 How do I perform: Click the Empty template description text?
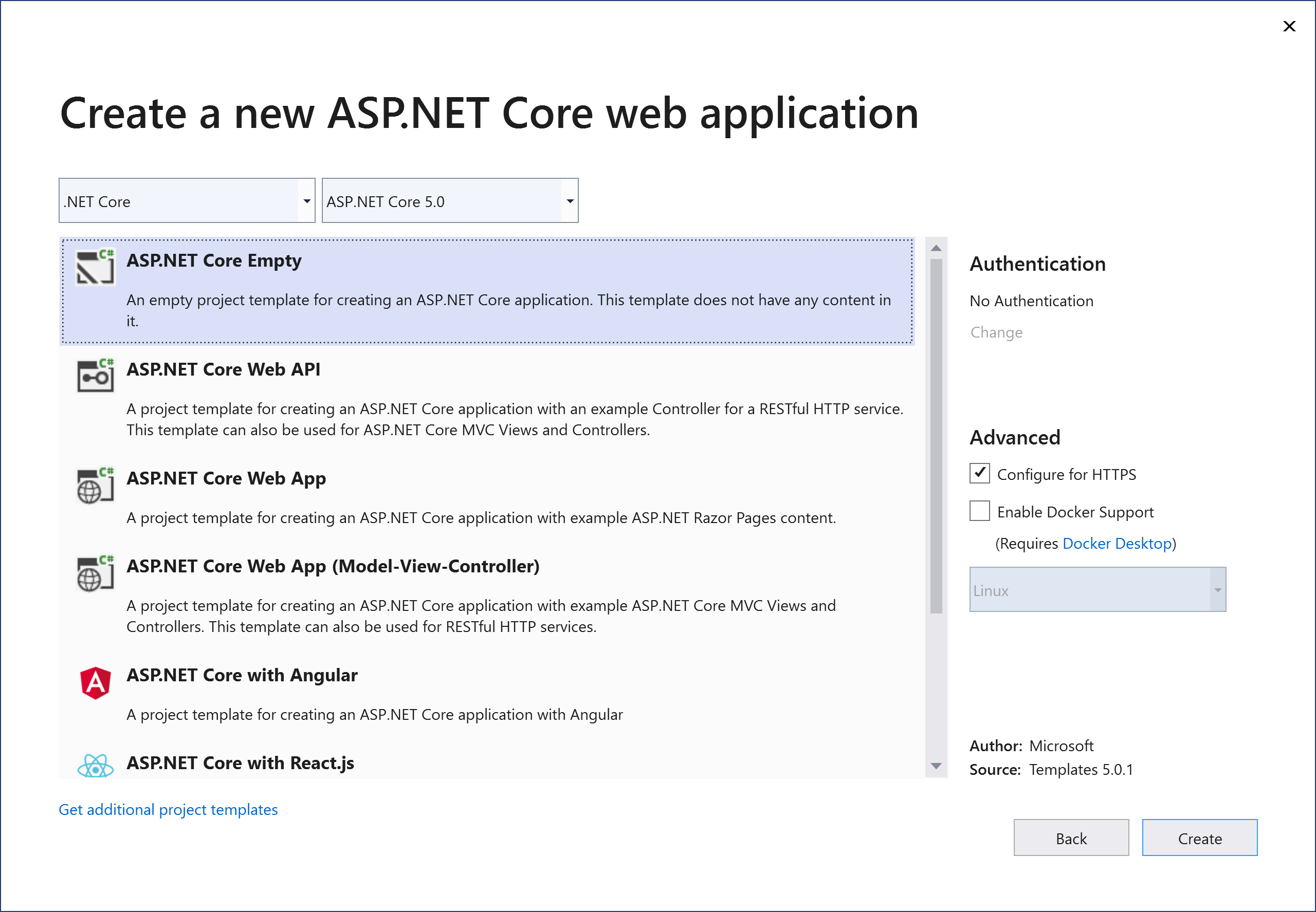point(509,310)
